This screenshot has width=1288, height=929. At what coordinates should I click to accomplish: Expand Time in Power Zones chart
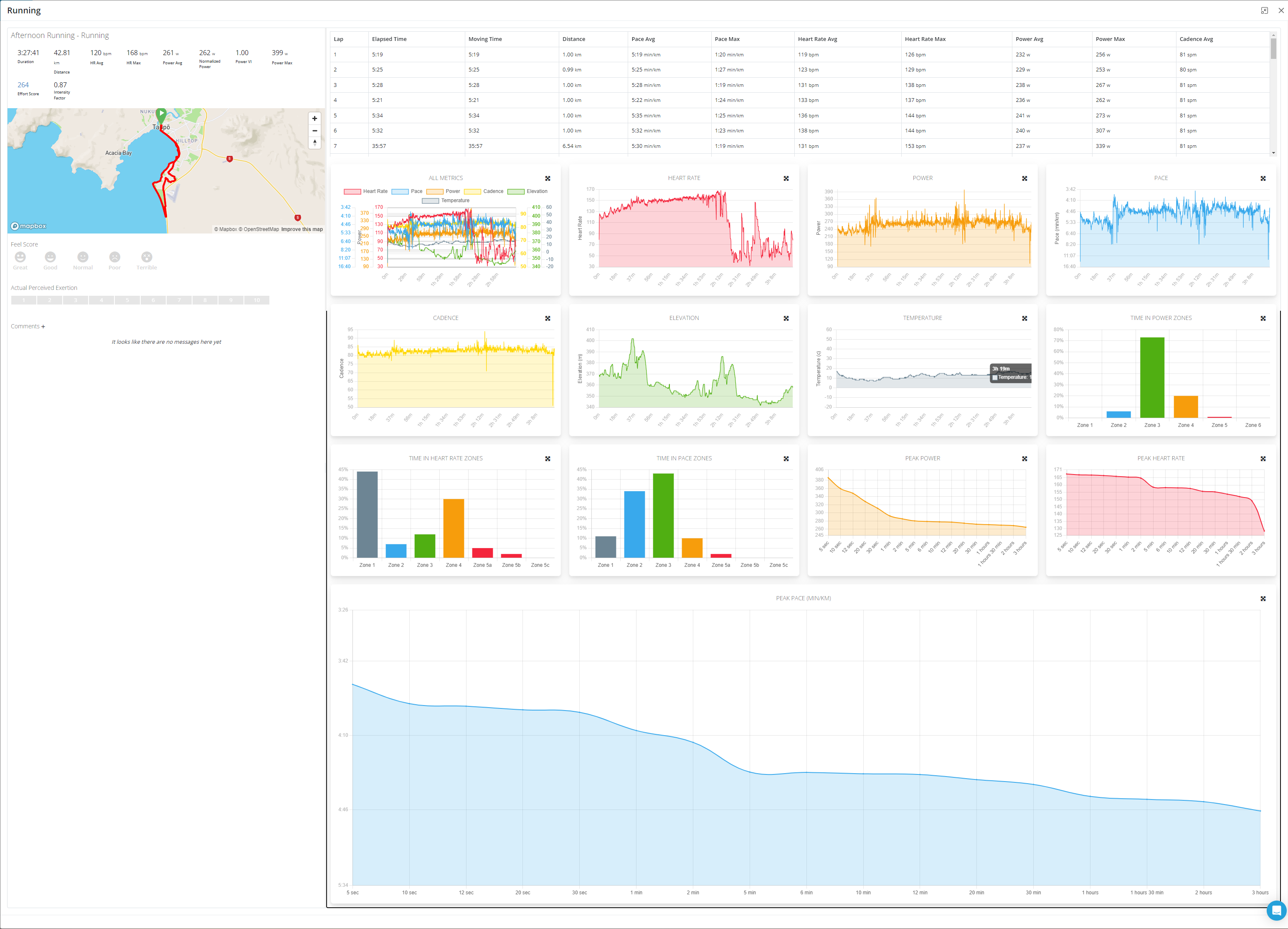point(1263,319)
